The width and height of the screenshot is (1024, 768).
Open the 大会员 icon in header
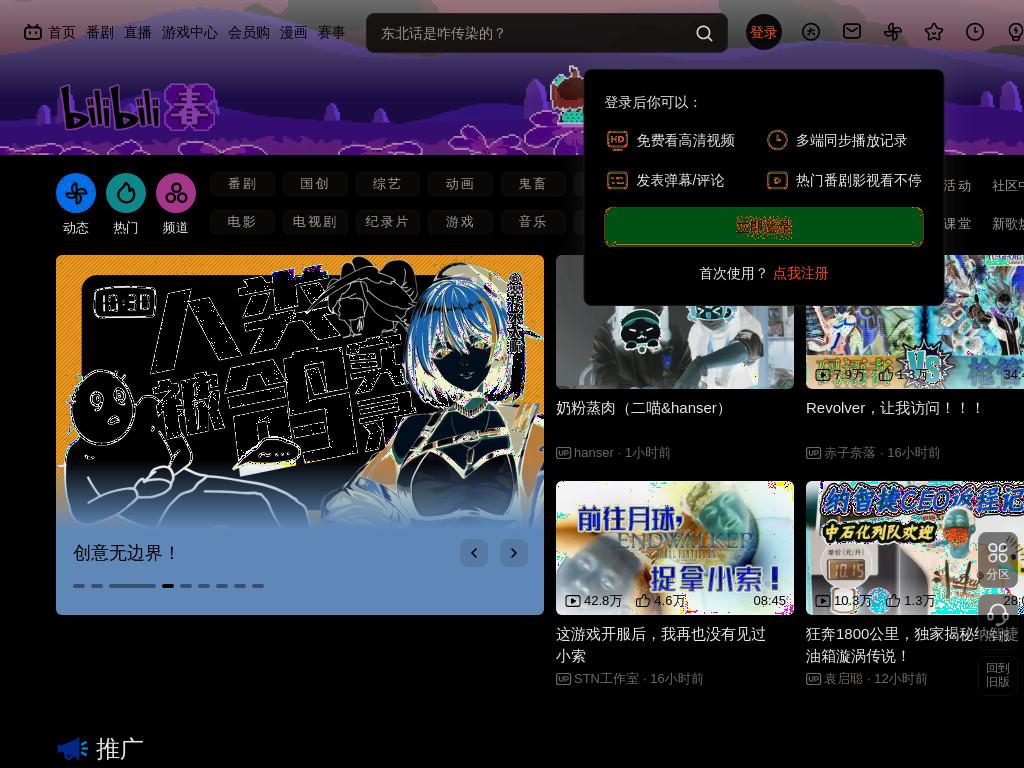810,31
